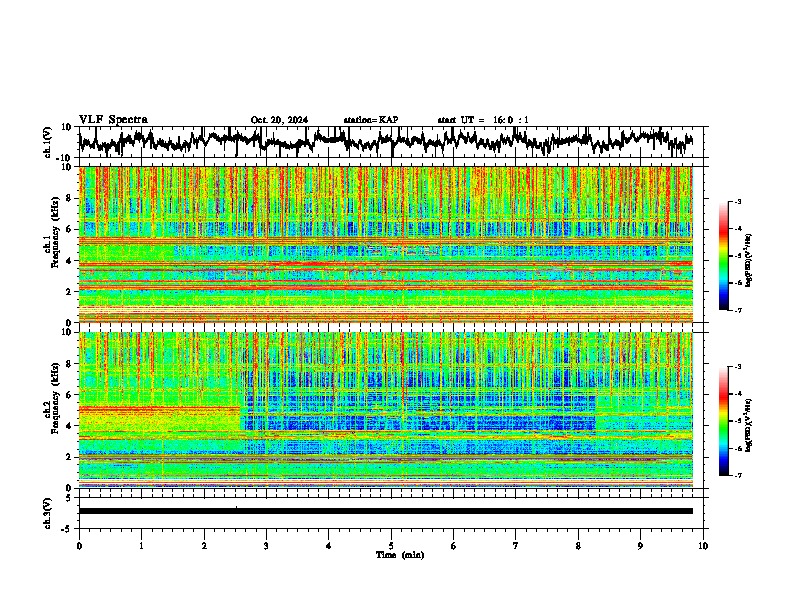Click the "8" kHz tick of ch.1 spectrogram
Viewport: 792px width, 612px height.
(70, 198)
